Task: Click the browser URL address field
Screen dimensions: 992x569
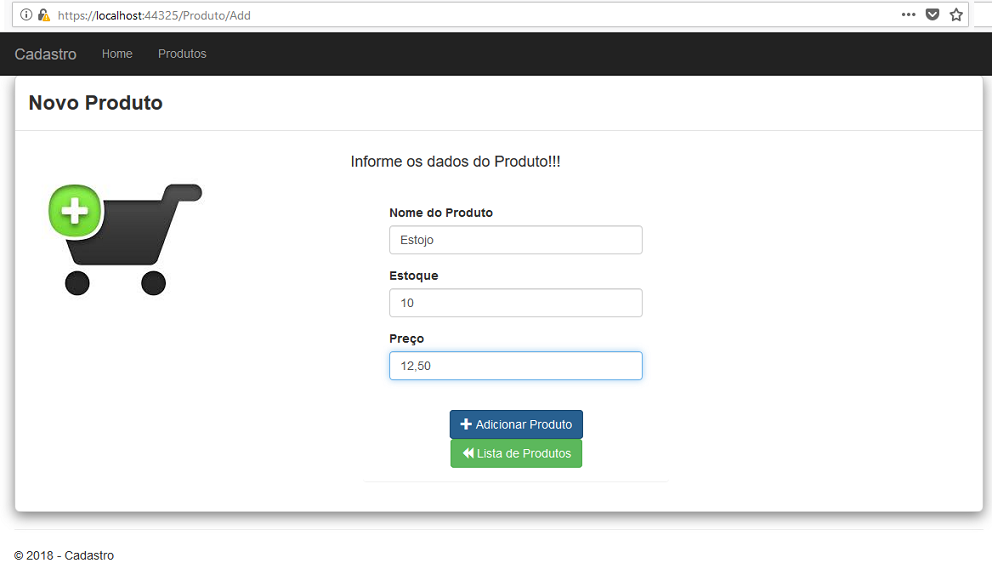Action: (x=474, y=15)
